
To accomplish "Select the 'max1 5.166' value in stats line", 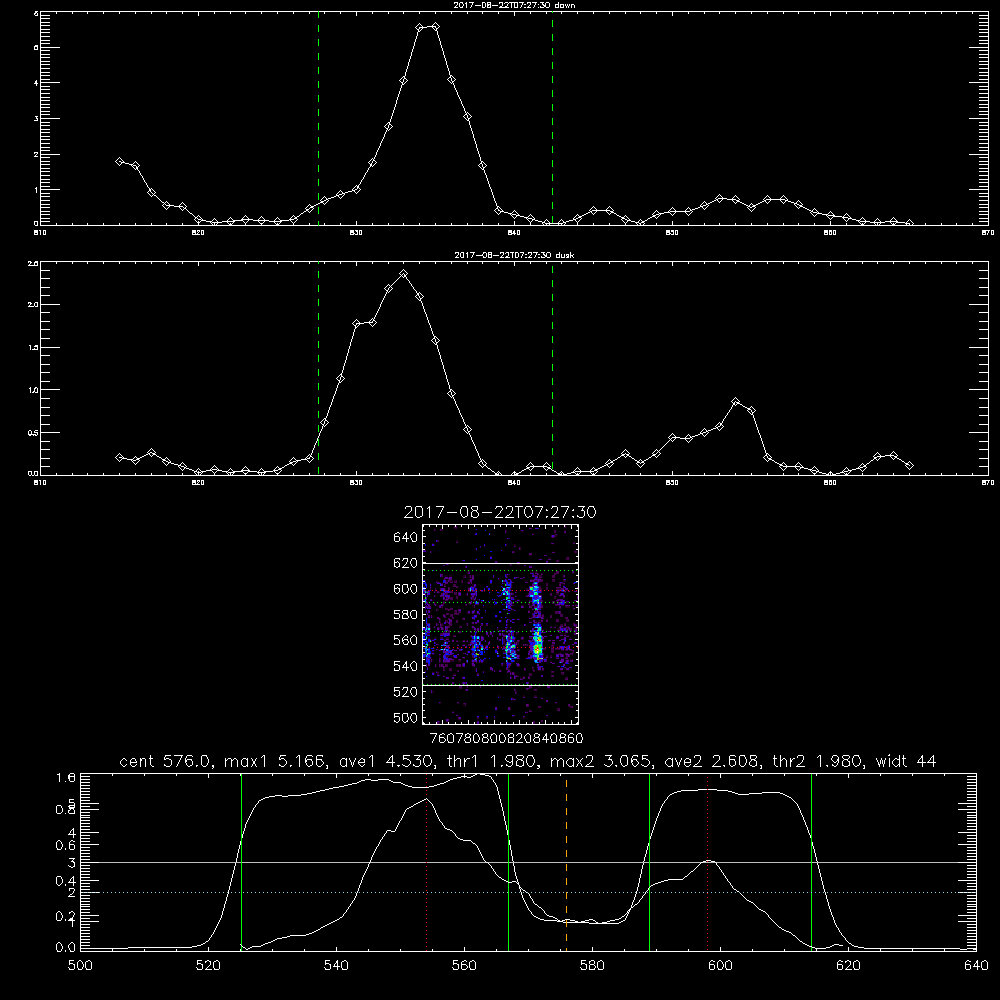I will (x=276, y=761).
